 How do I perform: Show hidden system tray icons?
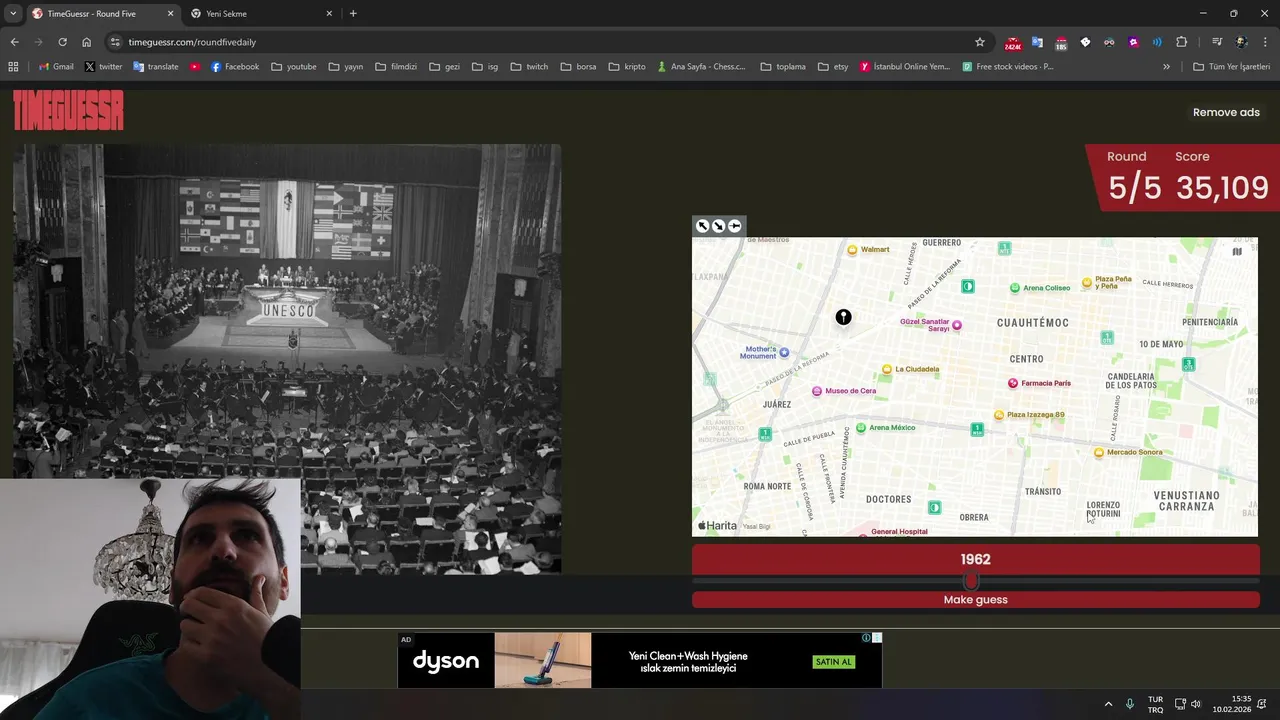point(1108,704)
